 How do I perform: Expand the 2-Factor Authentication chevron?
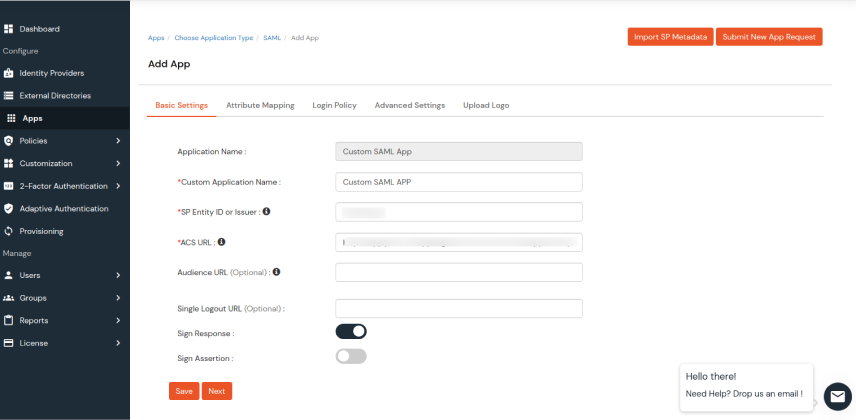[x=118, y=186]
